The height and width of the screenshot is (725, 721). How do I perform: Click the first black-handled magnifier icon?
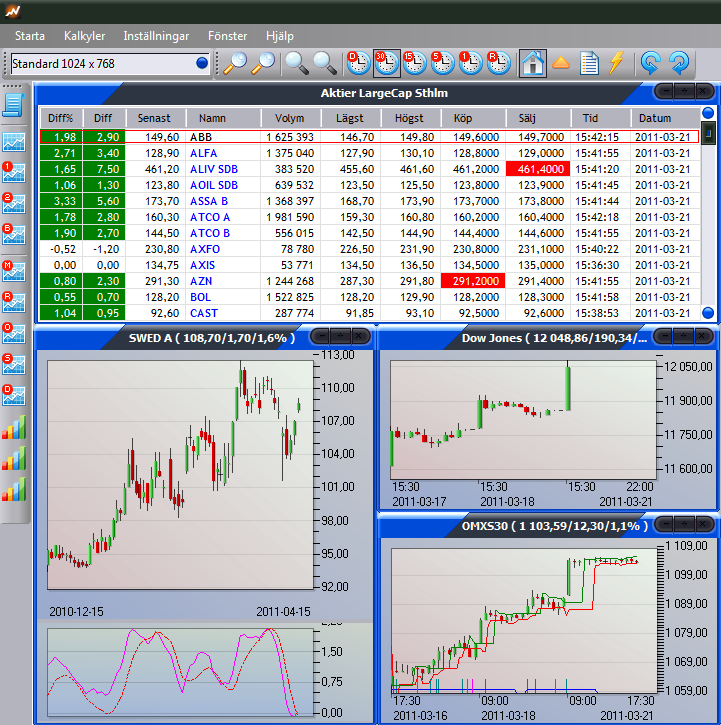[x=296, y=63]
